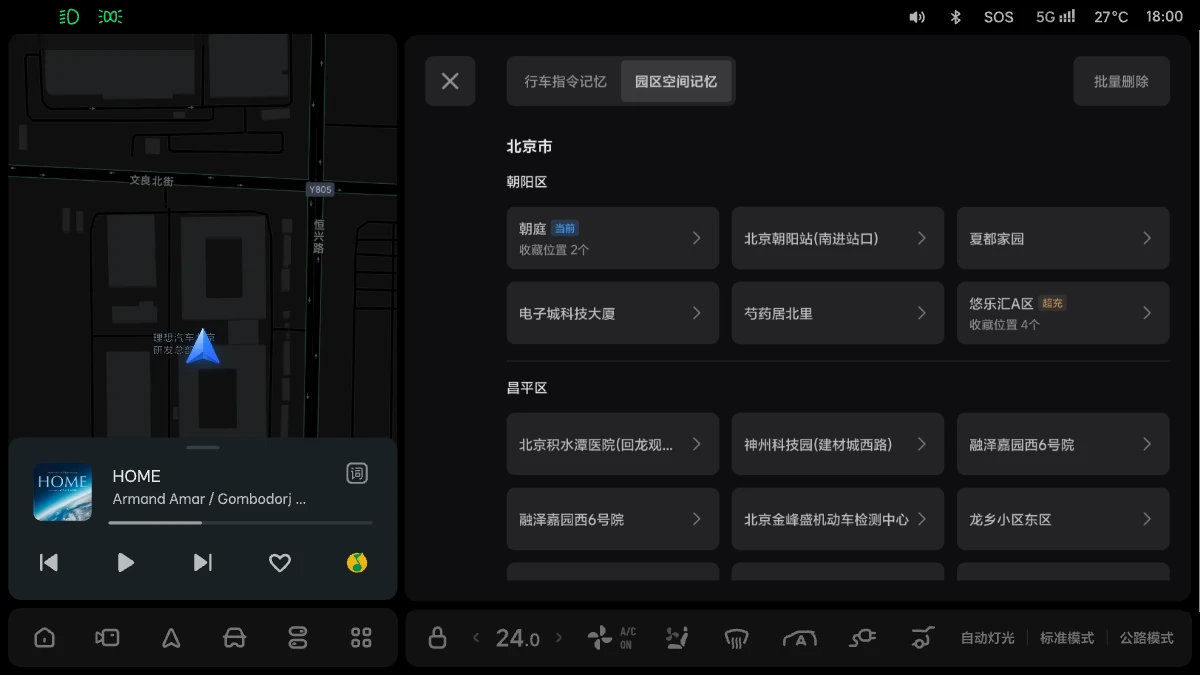Tap the 北京市 city heading
The height and width of the screenshot is (675, 1200).
pyautogui.click(x=529, y=146)
